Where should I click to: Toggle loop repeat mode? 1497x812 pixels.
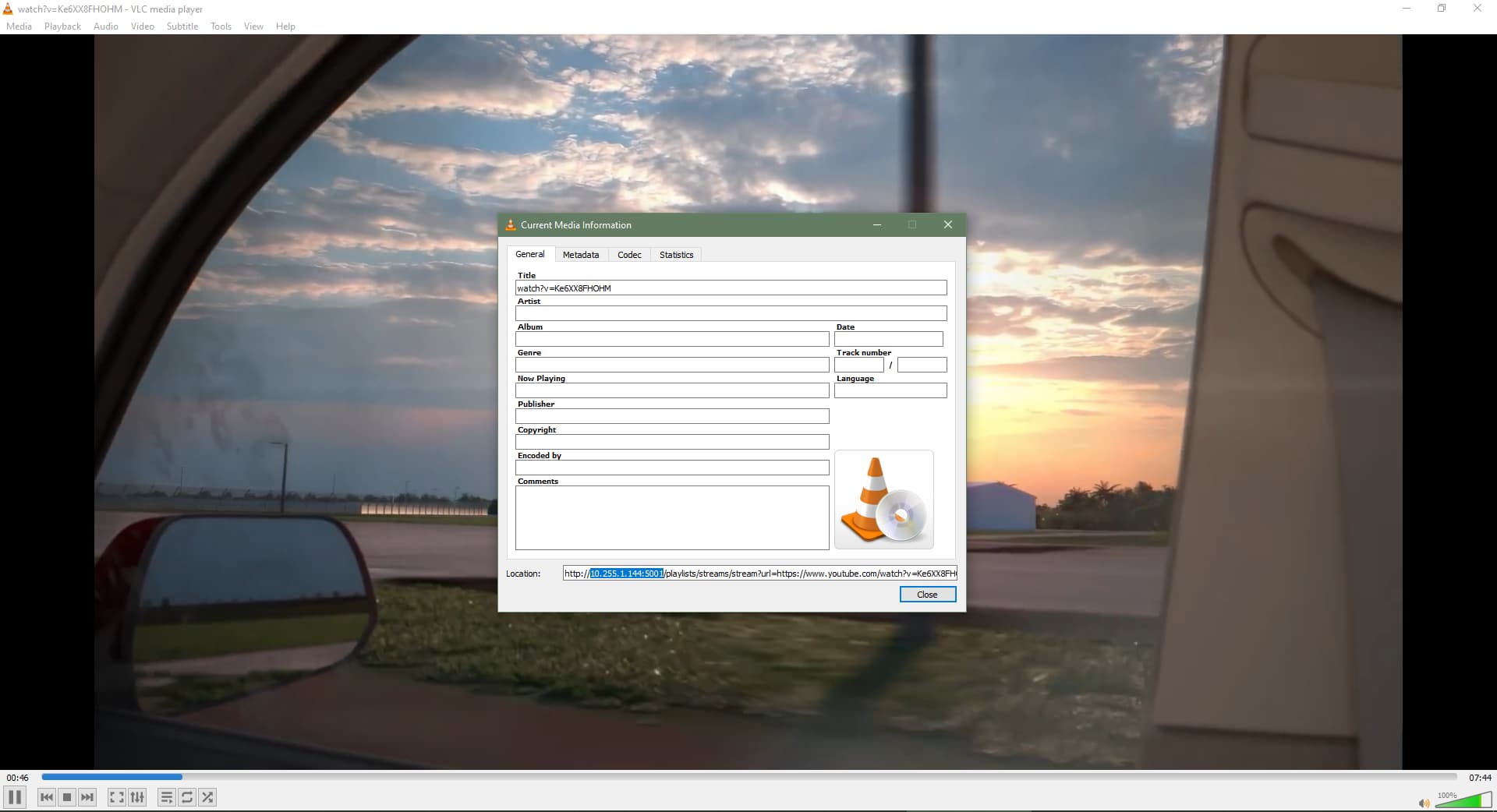pyautogui.click(x=187, y=797)
